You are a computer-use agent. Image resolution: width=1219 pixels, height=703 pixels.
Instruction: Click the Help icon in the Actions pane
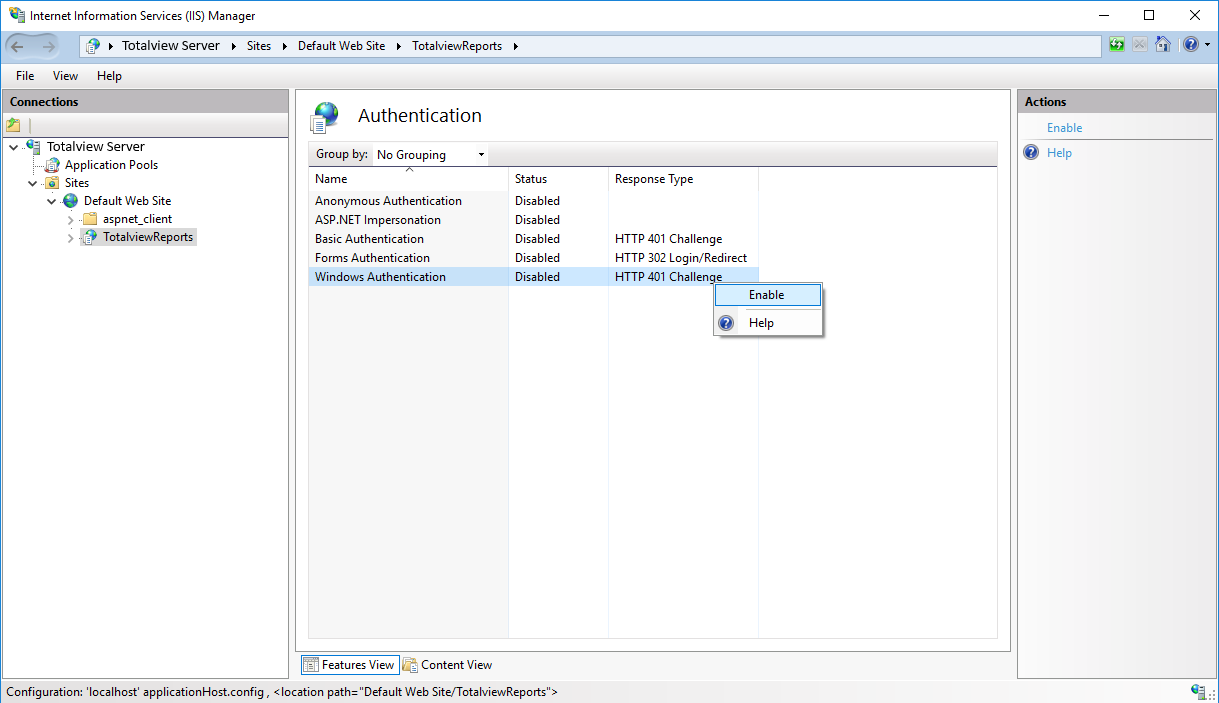1032,153
